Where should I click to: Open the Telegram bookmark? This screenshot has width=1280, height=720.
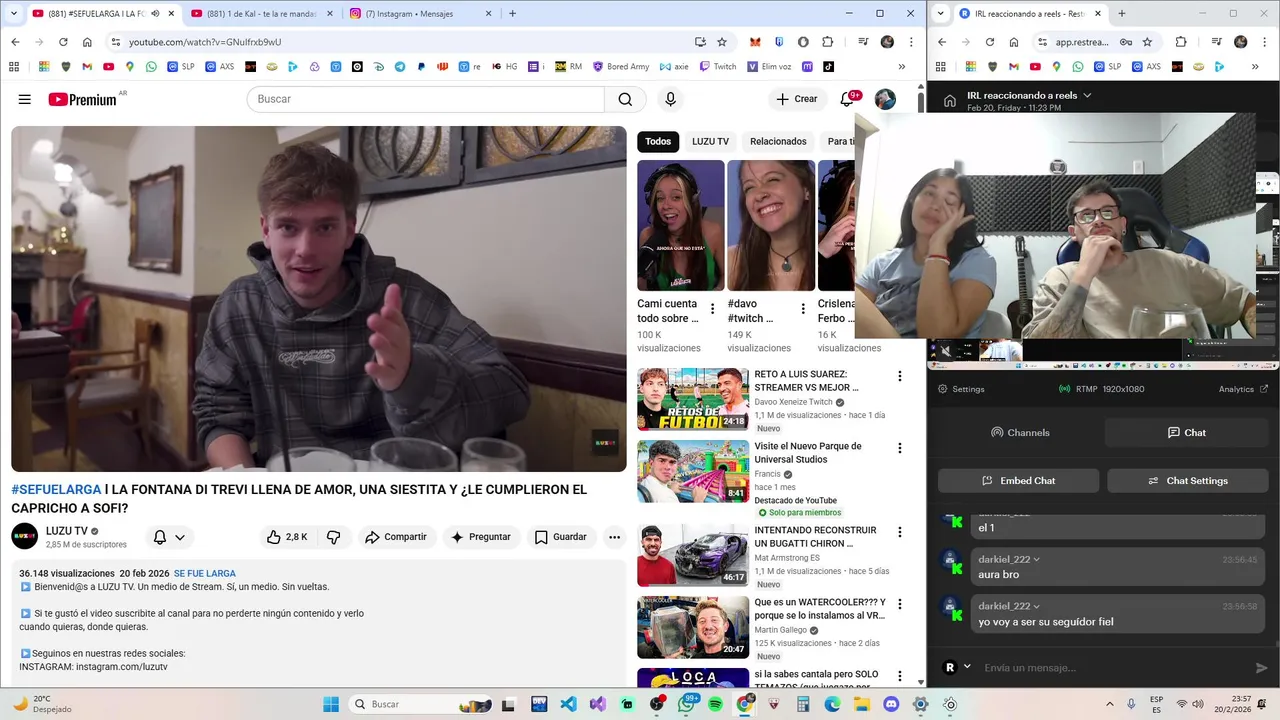point(400,67)
